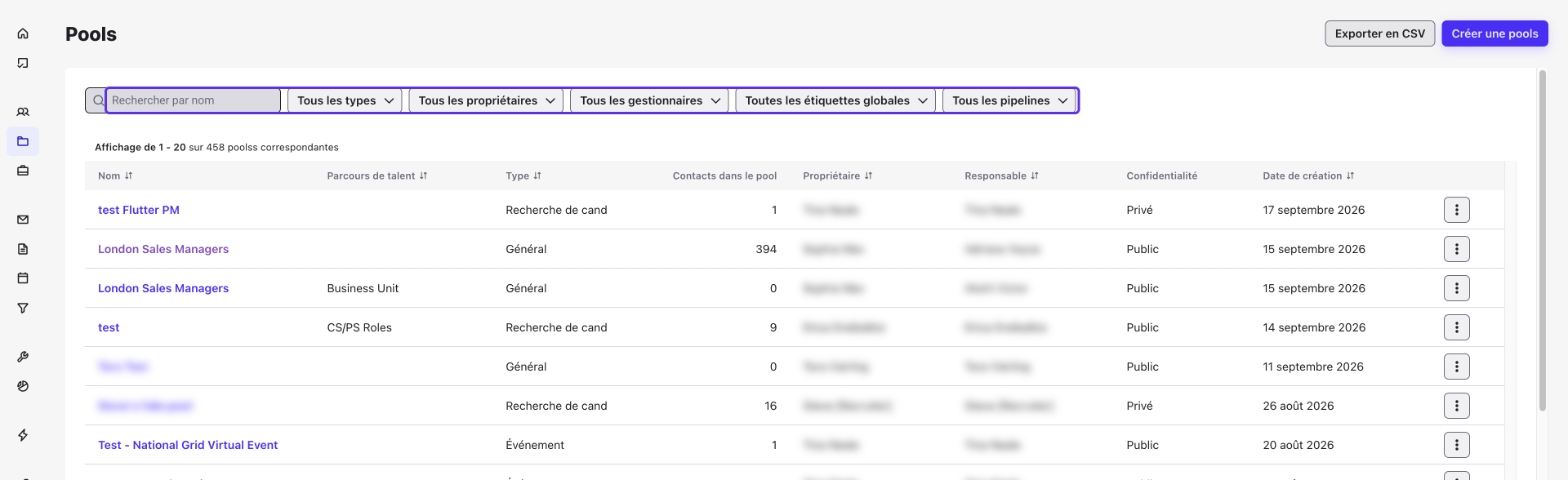Open the document page sidebar icon
Image resolution: width=1568 pixels, height=480 pixels.
[23, 249]
